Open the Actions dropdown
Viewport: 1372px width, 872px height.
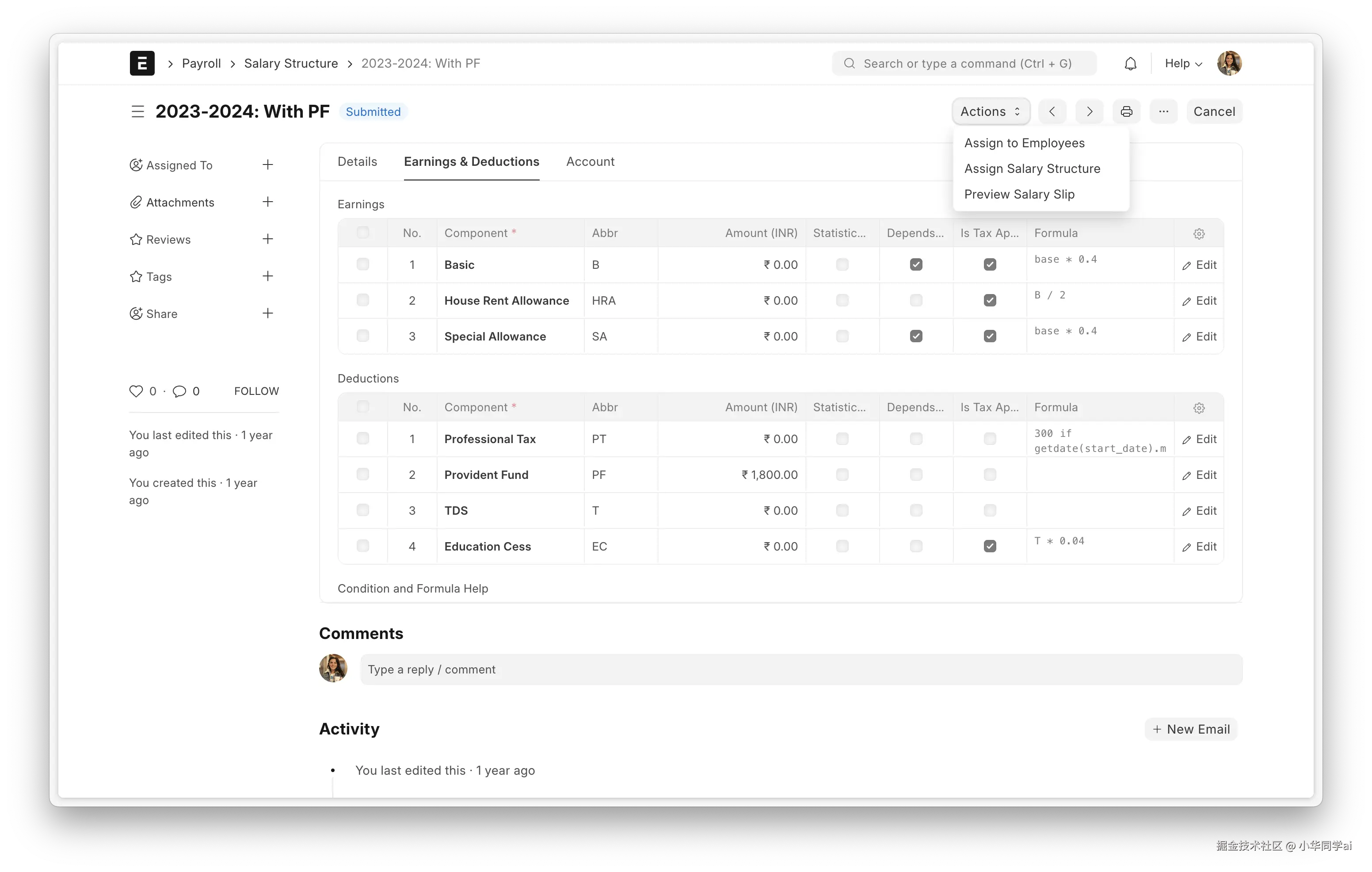pyautogui.click(x=990, y=112)
